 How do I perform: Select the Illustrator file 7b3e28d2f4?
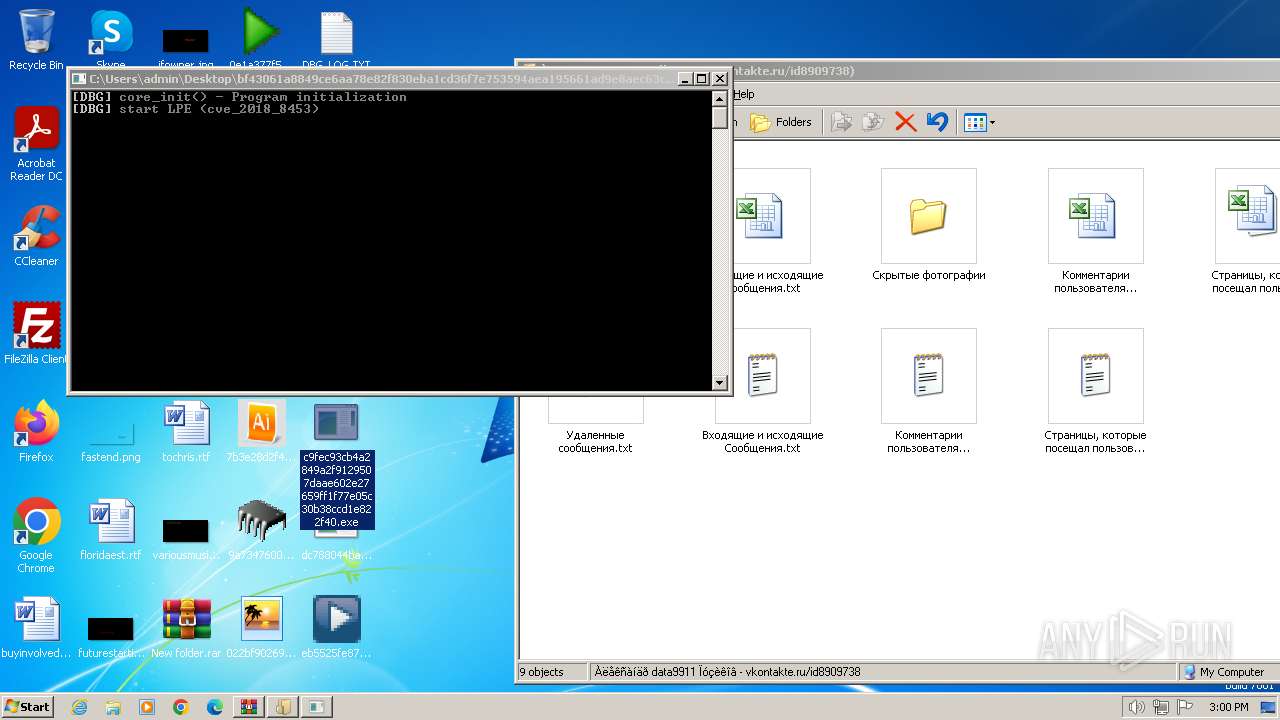coord(261,431)
